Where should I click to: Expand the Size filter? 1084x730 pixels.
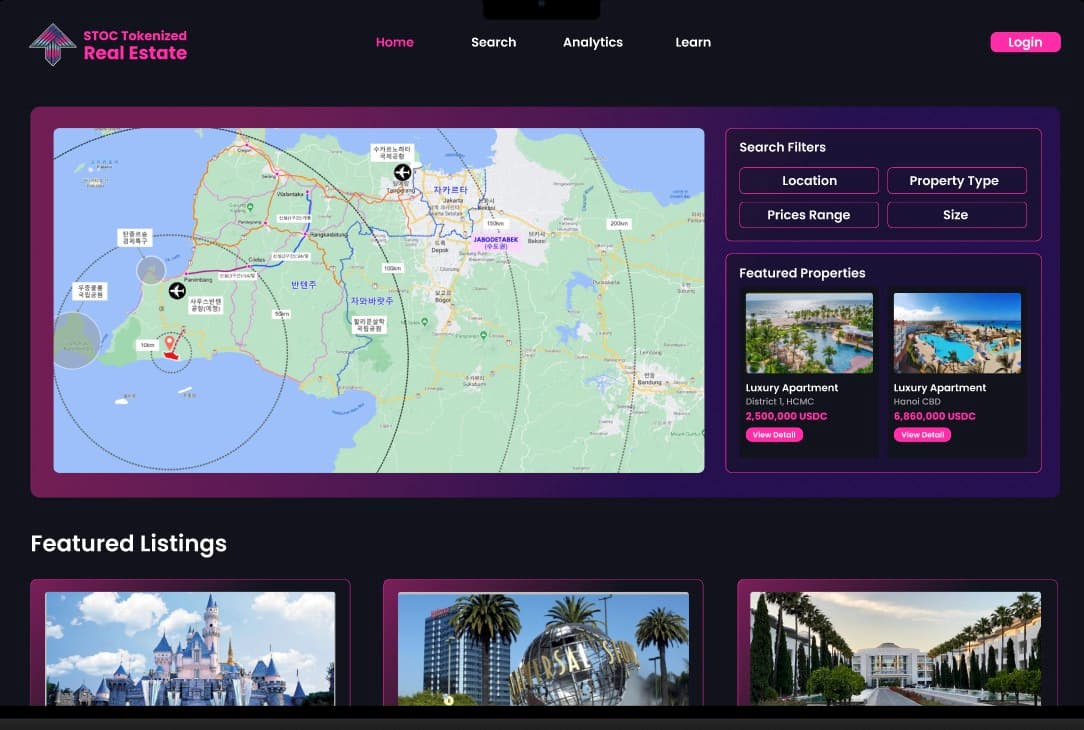[956, 215]
